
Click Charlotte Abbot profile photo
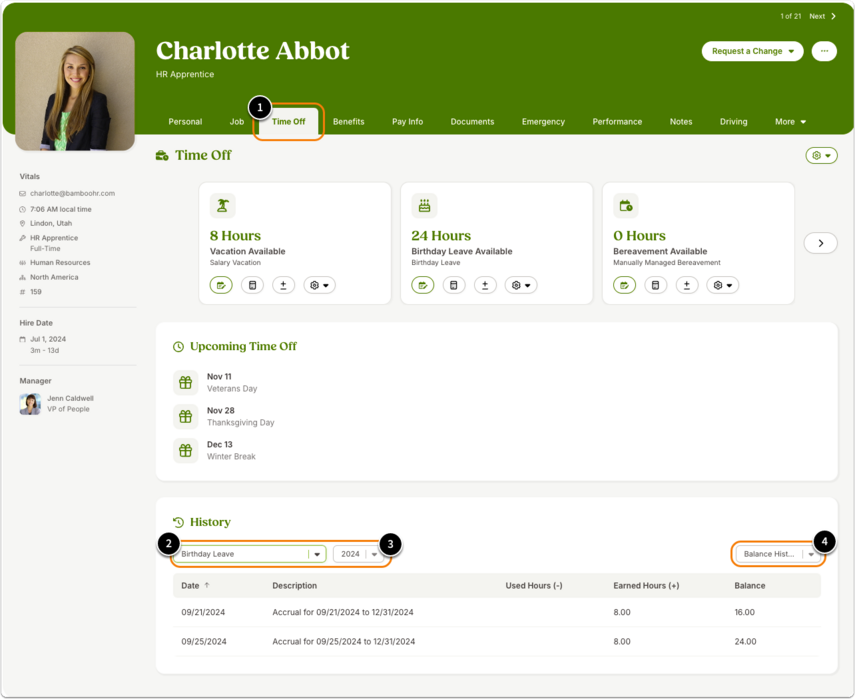[75, 91]
